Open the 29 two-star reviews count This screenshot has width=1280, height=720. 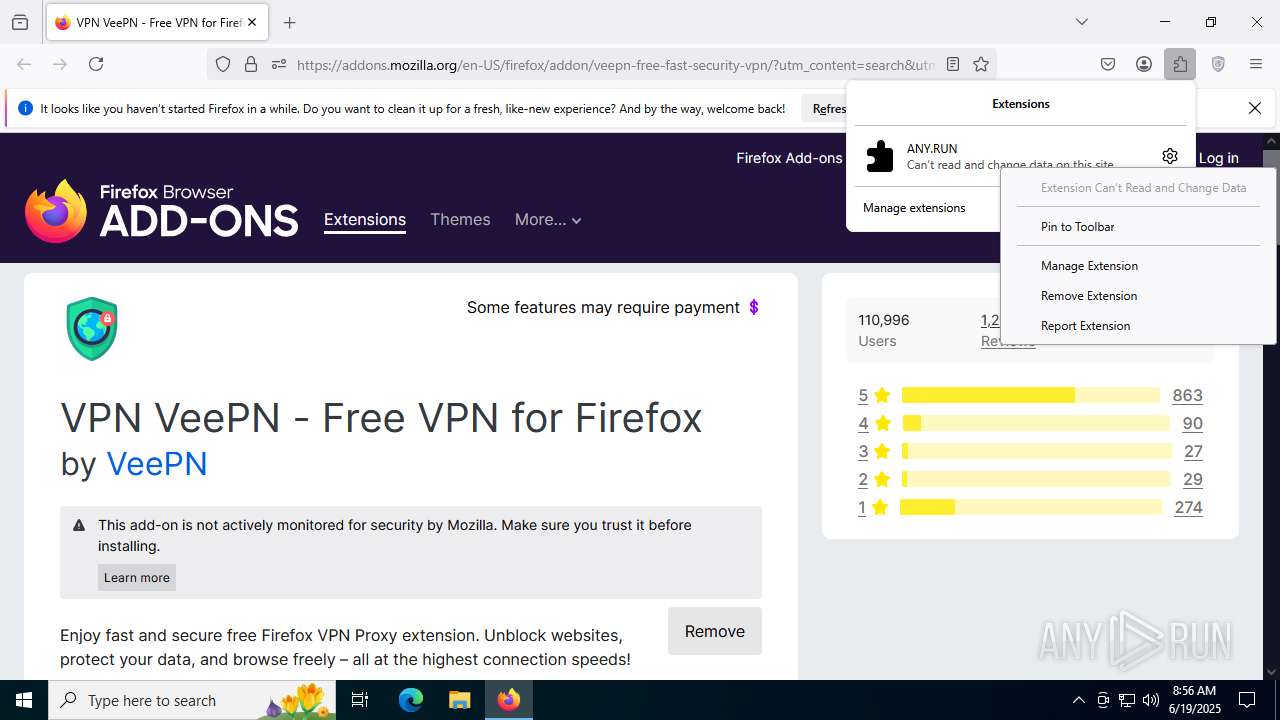pos(1193,479)
